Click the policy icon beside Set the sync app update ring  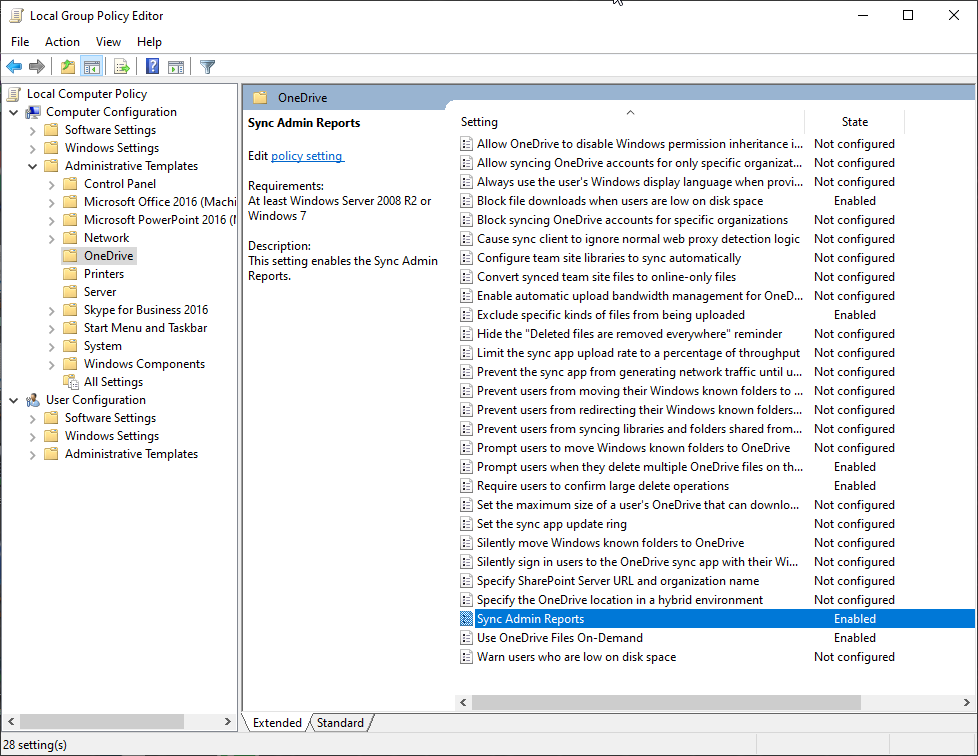(x=466, y=524)
